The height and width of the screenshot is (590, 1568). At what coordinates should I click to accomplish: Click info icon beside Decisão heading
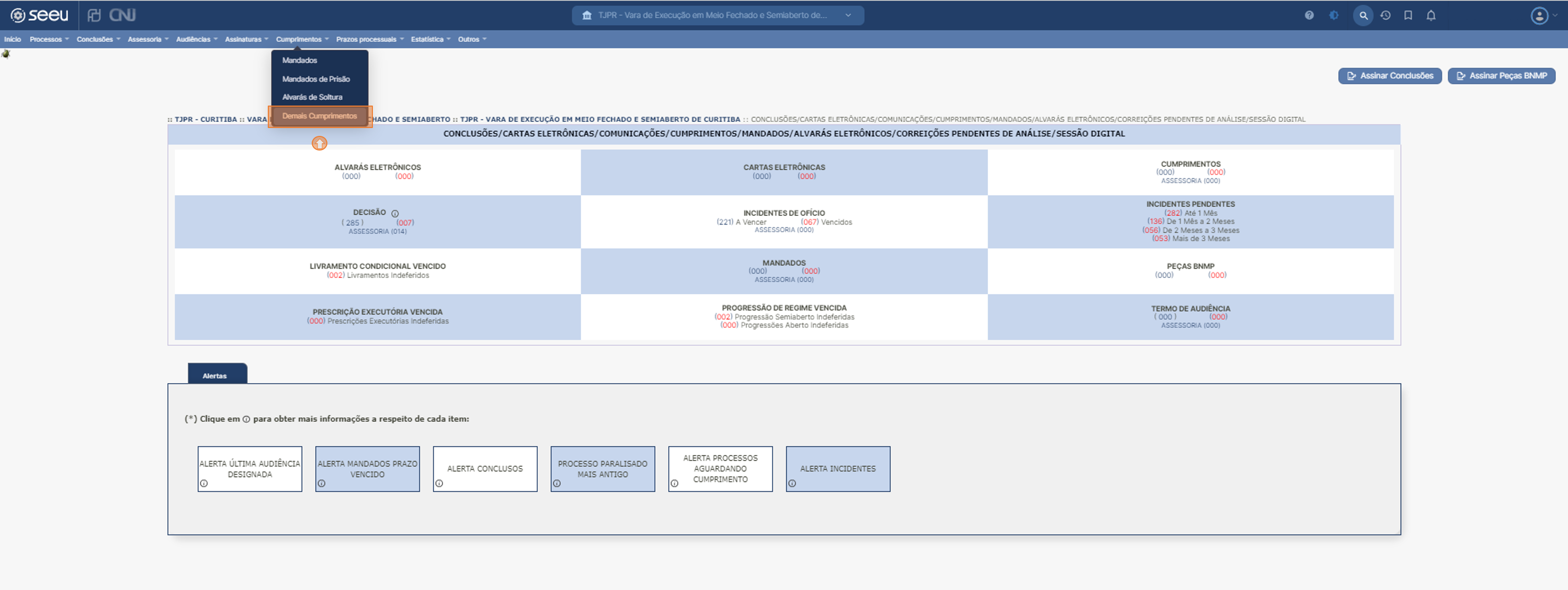click(x=395, y=214)
